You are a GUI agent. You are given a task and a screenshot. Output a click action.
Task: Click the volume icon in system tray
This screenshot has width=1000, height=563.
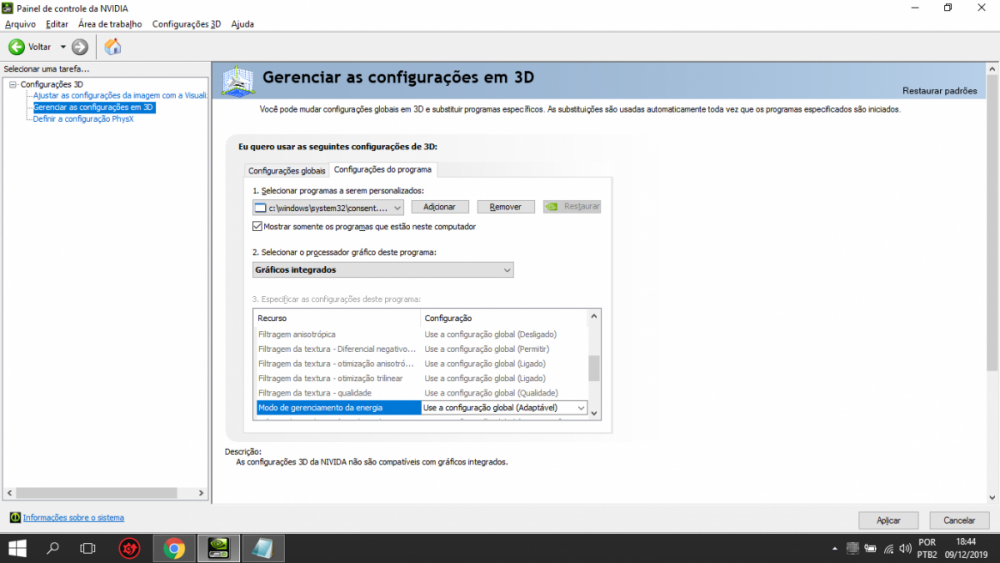[x=906, y=548]
